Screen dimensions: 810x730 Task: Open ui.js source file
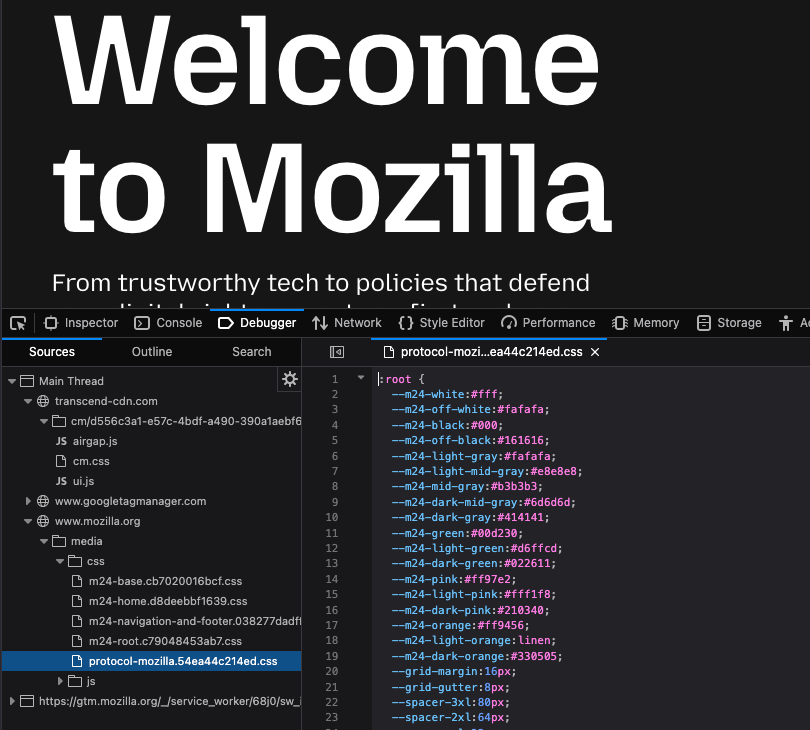pos(83,482)
